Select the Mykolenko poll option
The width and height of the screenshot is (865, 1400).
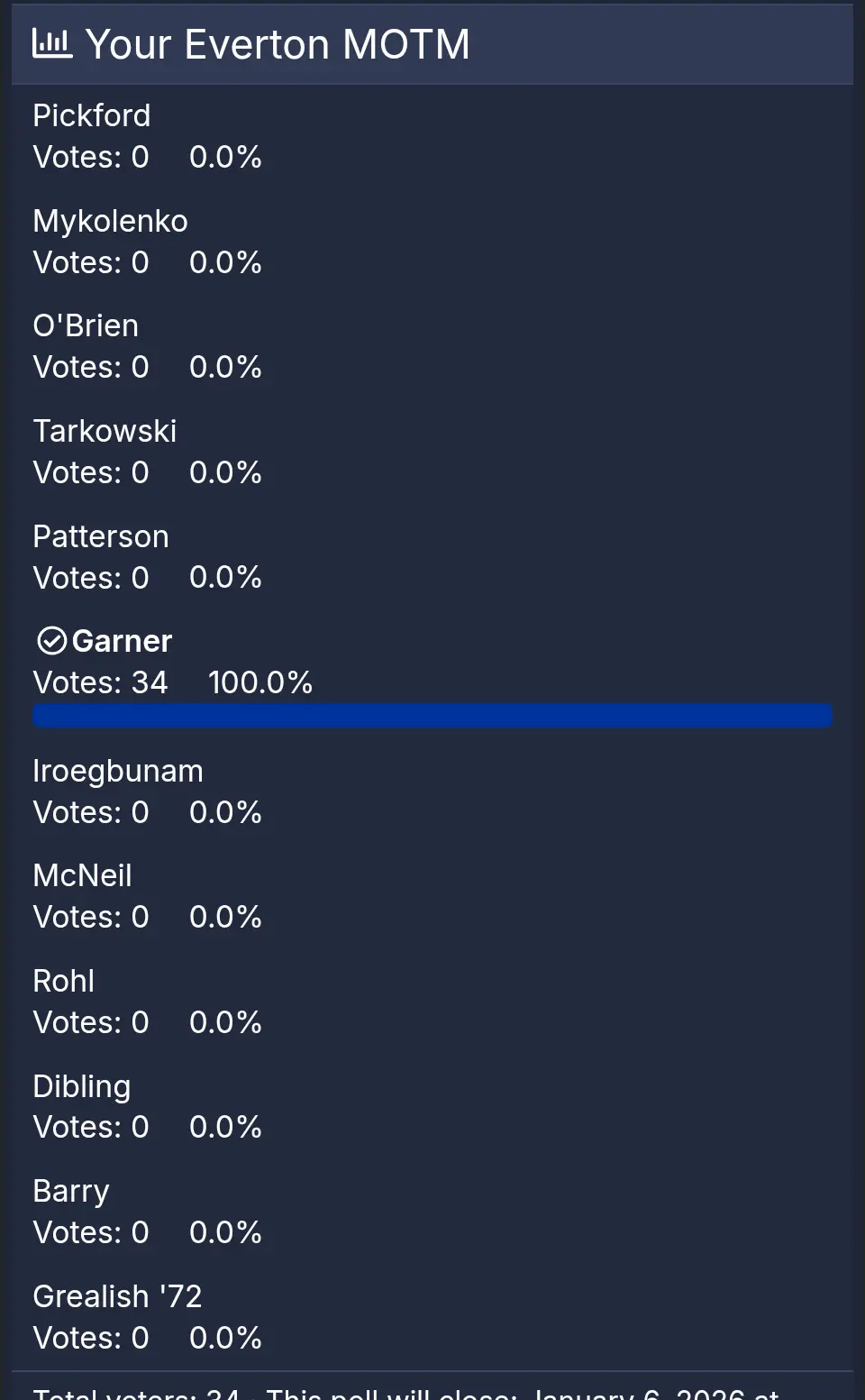[110, 222]
